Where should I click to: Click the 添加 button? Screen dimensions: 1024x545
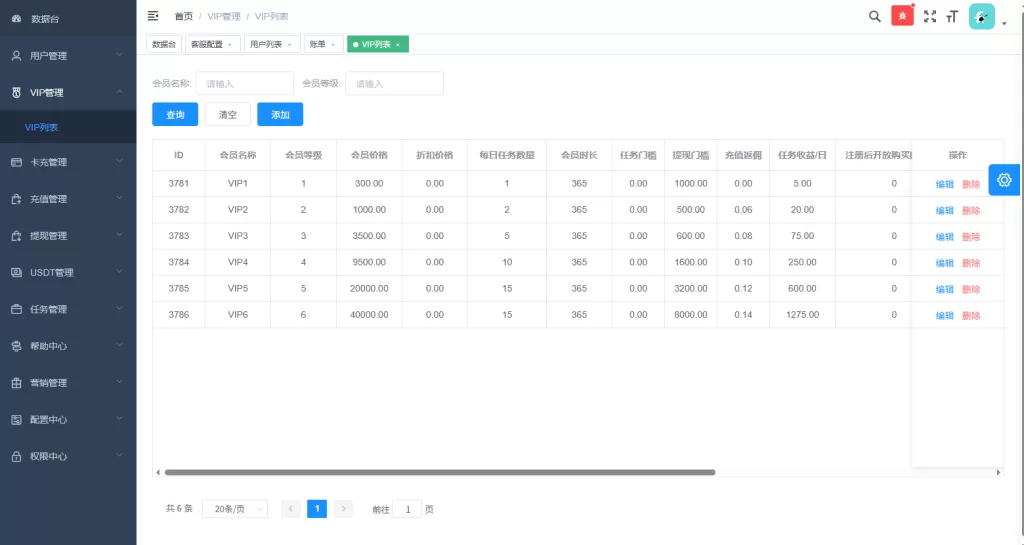pos(280,115)
